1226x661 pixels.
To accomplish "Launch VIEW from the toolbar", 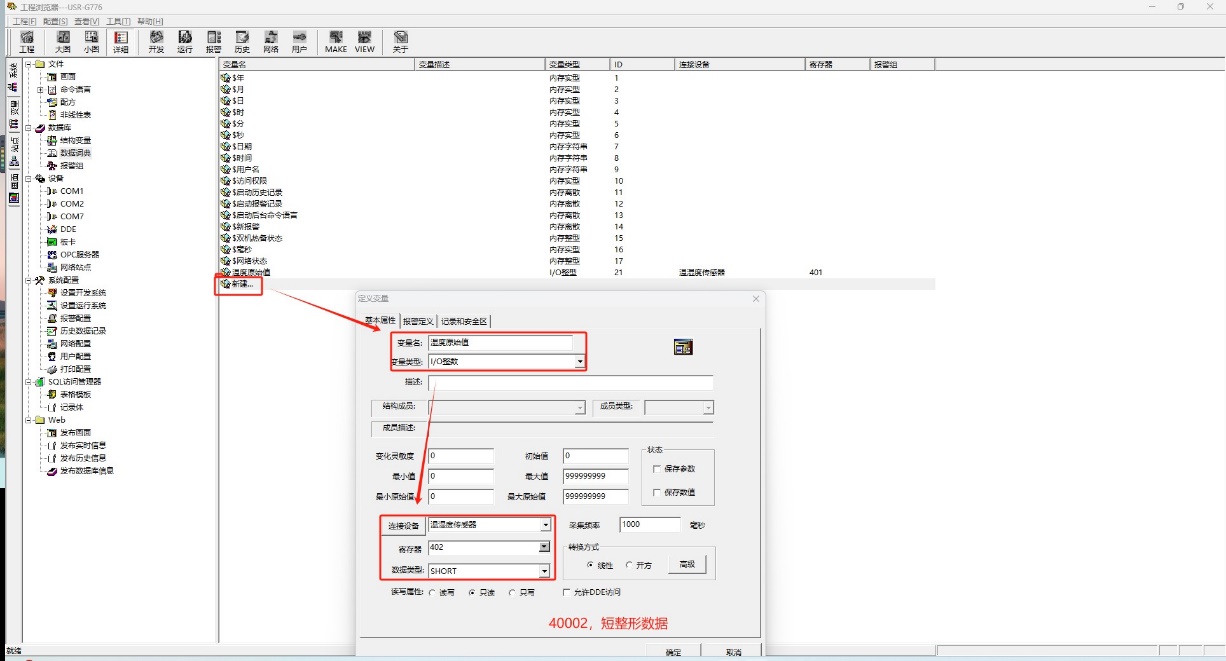I will [x=365, y=41].
